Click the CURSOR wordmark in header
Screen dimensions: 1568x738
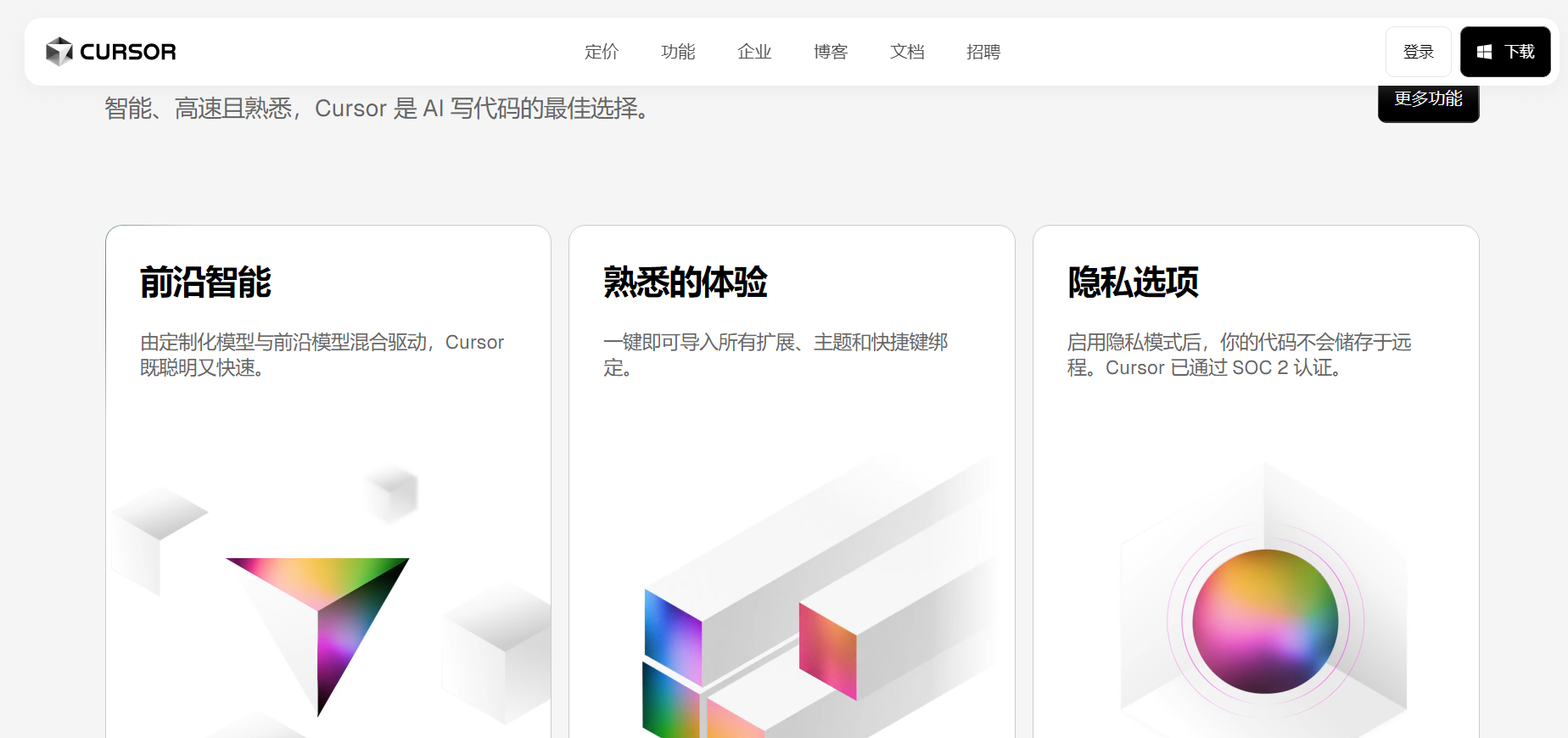click(128, 52)
